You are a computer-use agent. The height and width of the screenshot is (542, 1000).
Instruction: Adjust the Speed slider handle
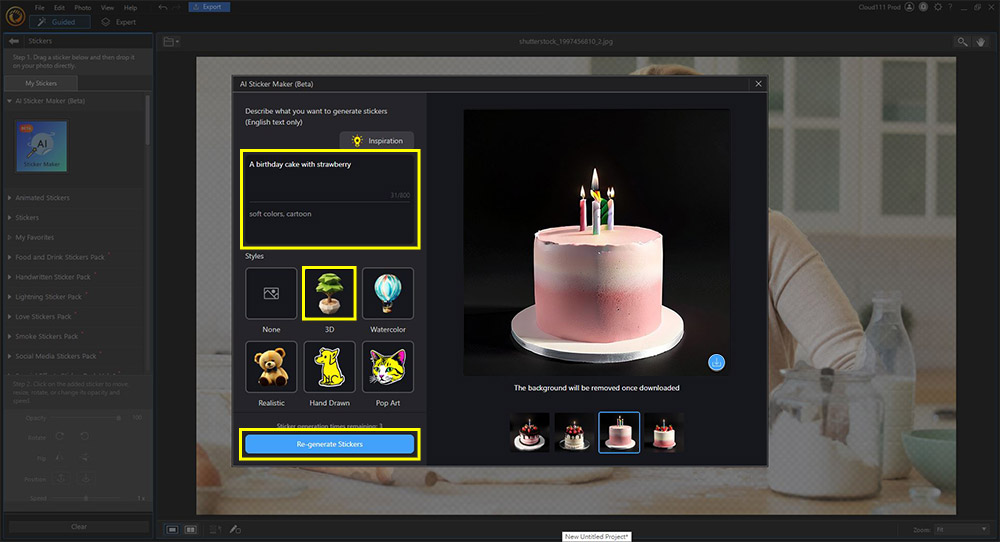[86, 498]
